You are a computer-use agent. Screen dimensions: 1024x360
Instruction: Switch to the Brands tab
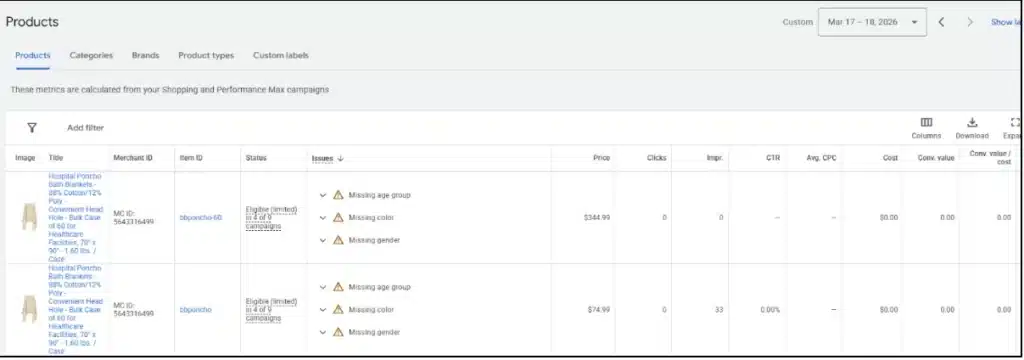[146, 56]
